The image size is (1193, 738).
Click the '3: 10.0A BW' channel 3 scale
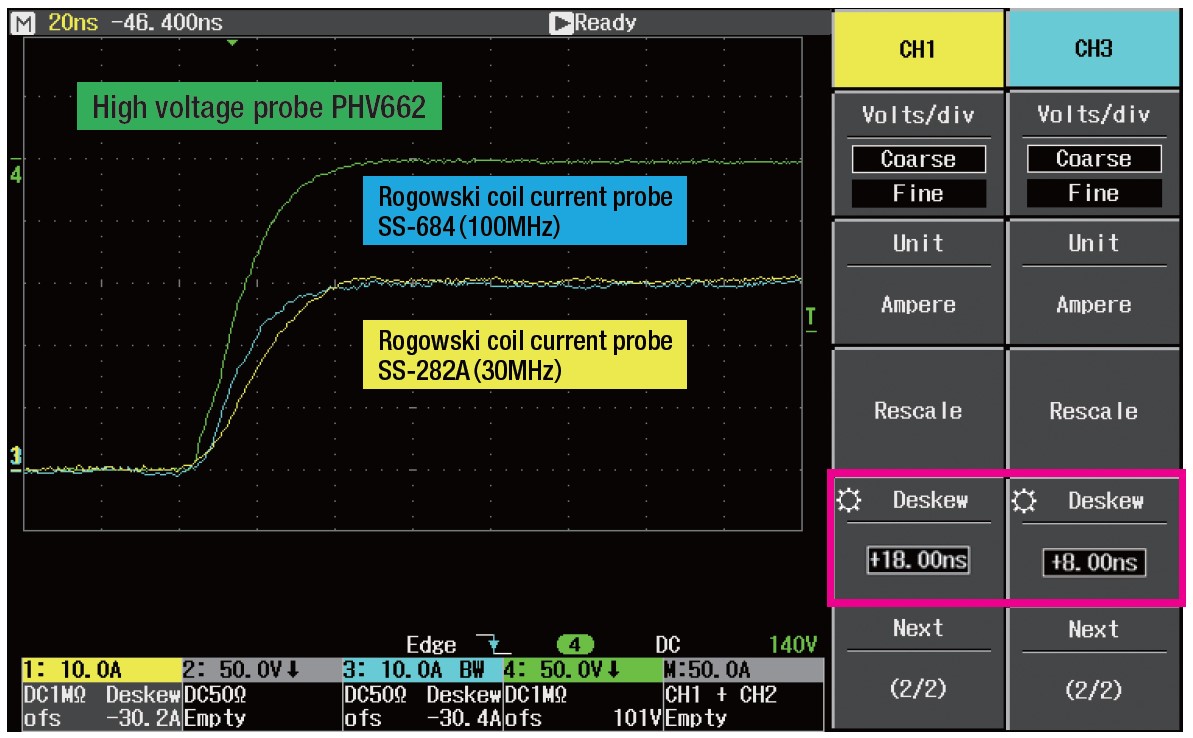coord(422,670)
